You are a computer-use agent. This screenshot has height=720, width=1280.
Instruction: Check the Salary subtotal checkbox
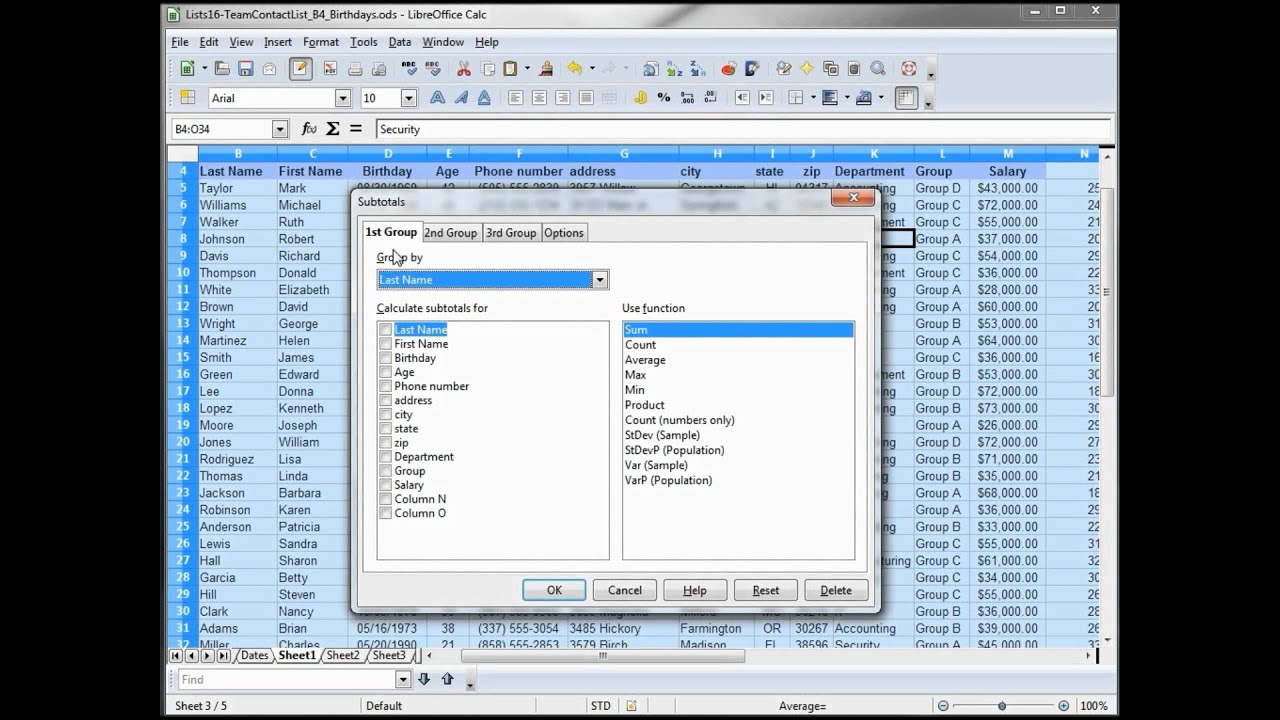click(386, 485)
